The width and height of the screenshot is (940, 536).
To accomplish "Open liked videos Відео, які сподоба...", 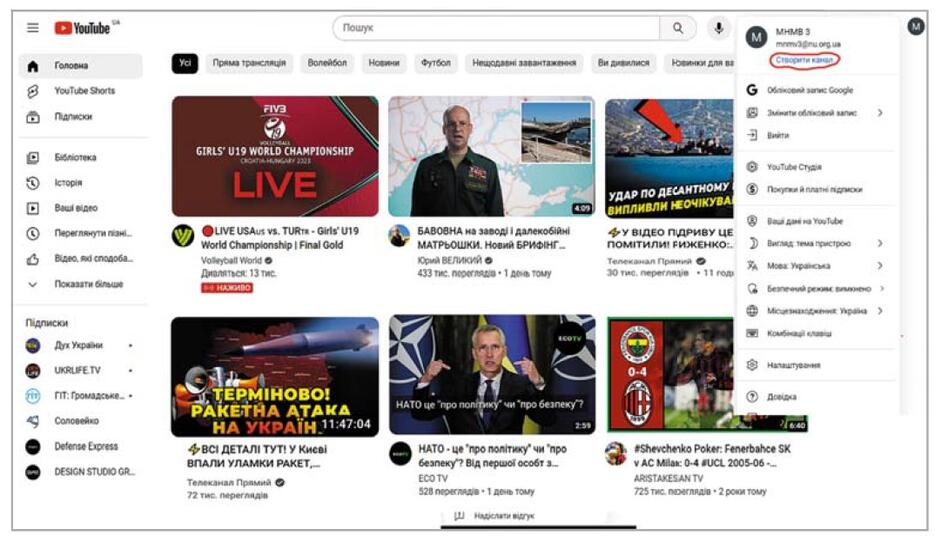I will (x=81, y=258).
